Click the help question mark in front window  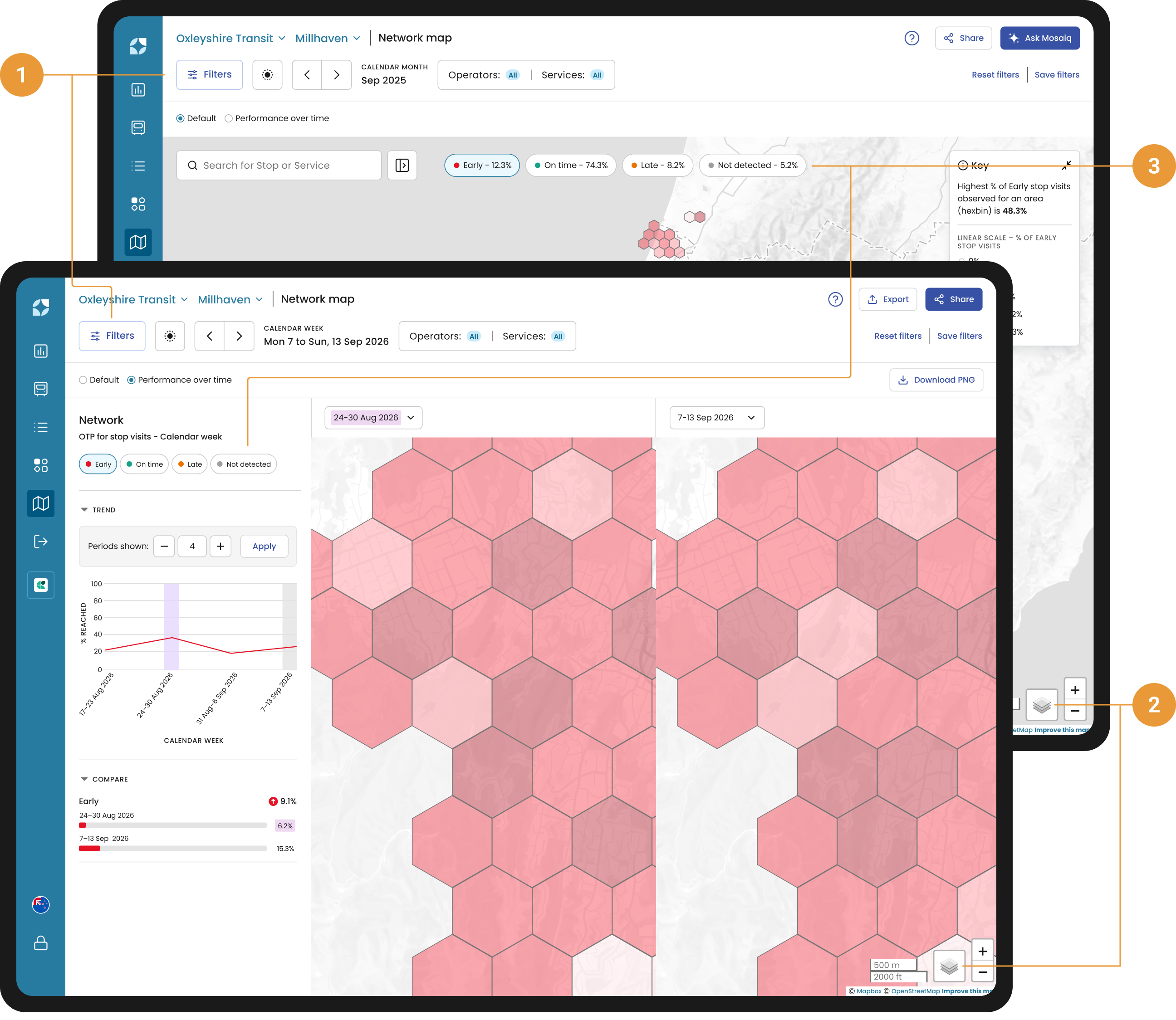(835, 299)
